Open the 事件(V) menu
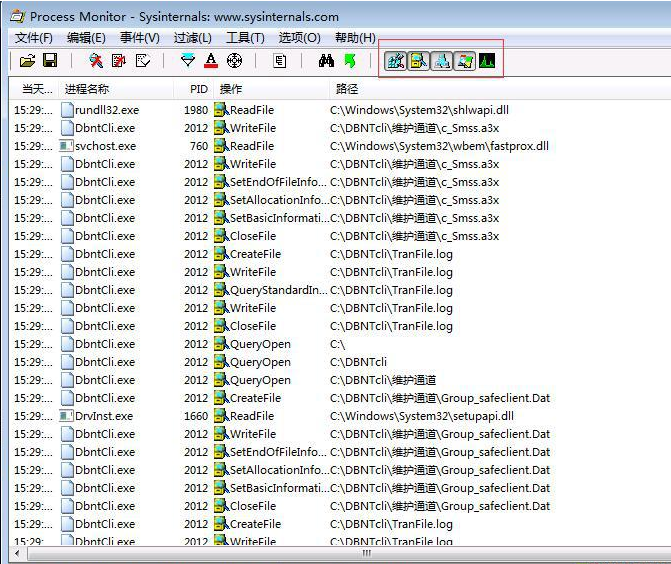This screenshot has width=671, height=564. (140, 38)
